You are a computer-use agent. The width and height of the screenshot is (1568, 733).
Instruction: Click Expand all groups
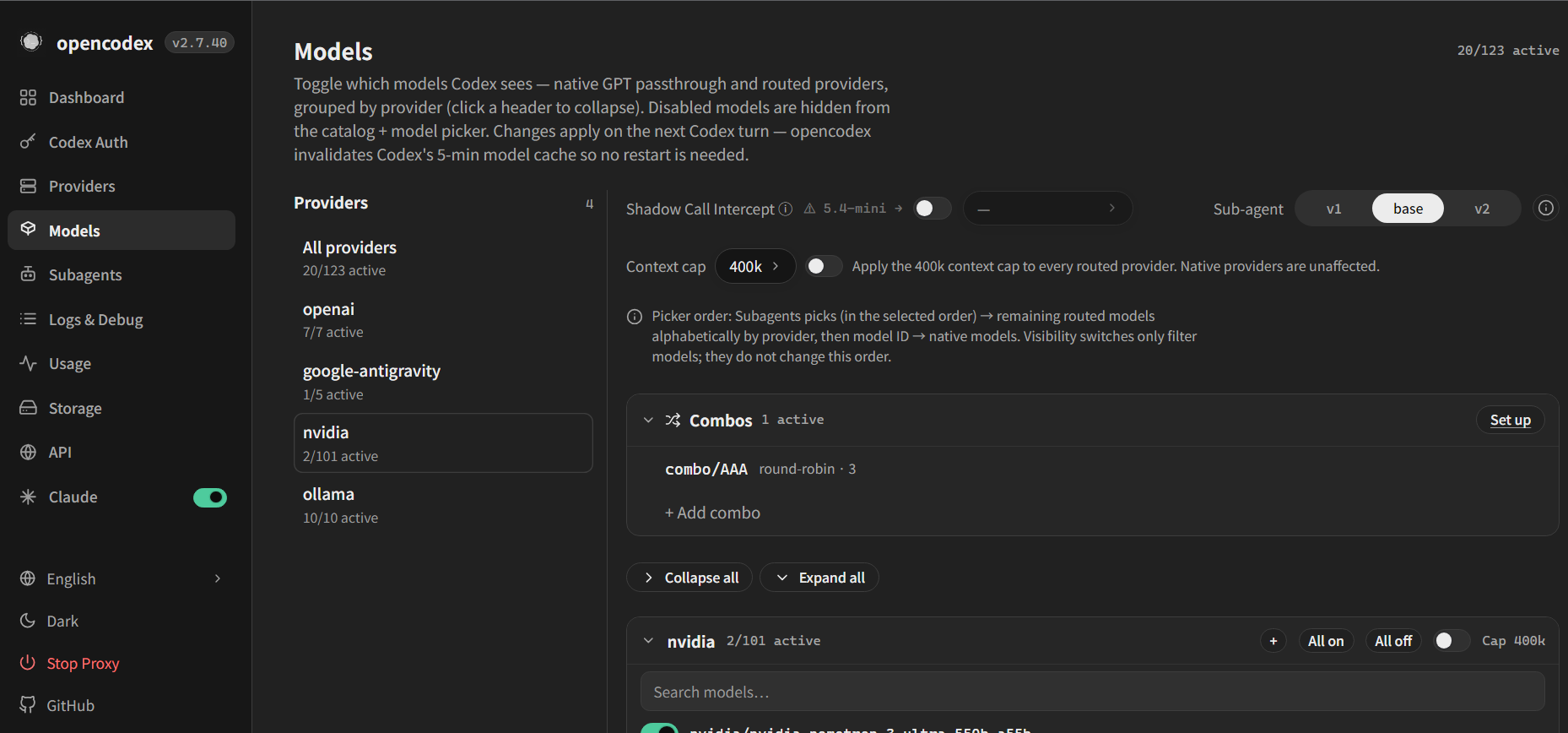[819, 578]
